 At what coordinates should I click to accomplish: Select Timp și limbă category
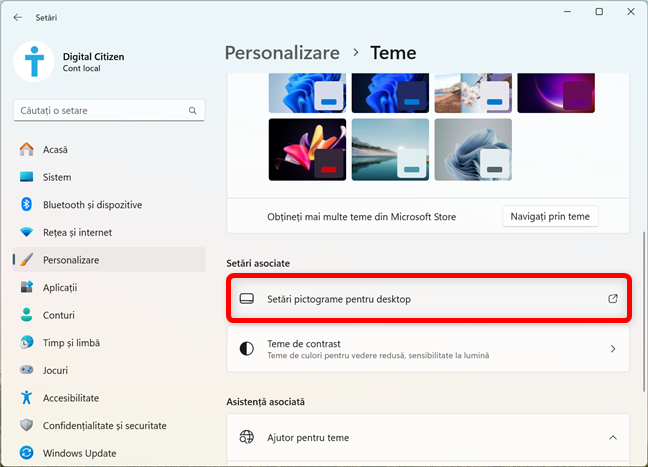tap(71, 342)
